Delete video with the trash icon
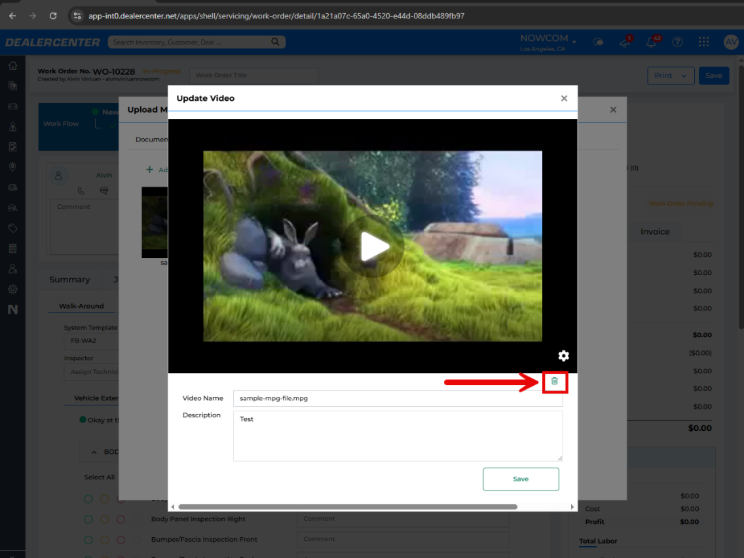 click(x=554, y=381)
